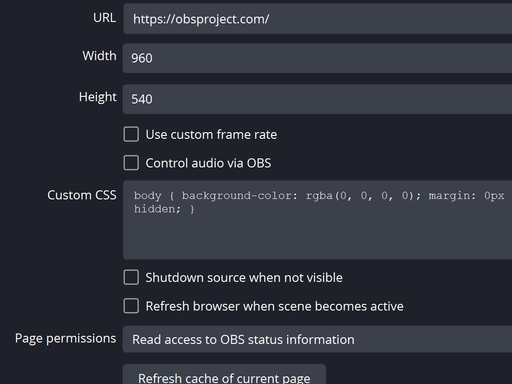Click inside the Custom CSS text area

318,220
